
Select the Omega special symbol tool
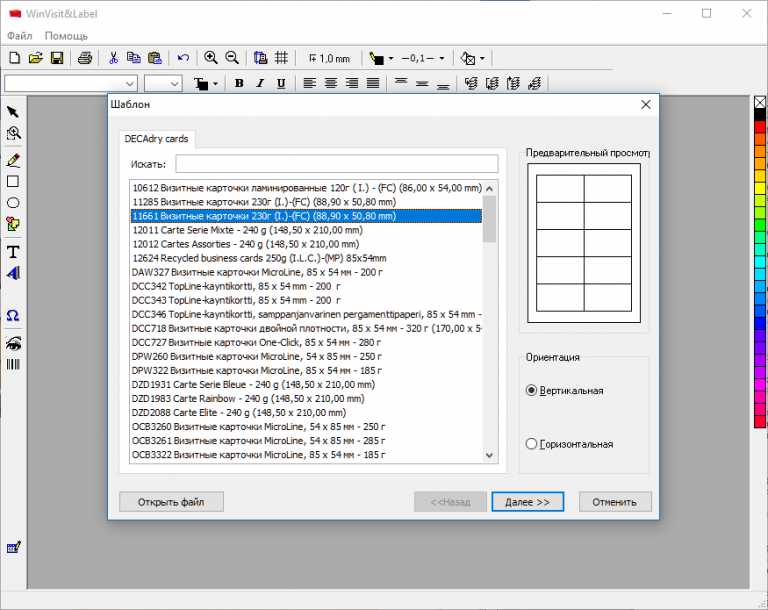coord(13,316)
